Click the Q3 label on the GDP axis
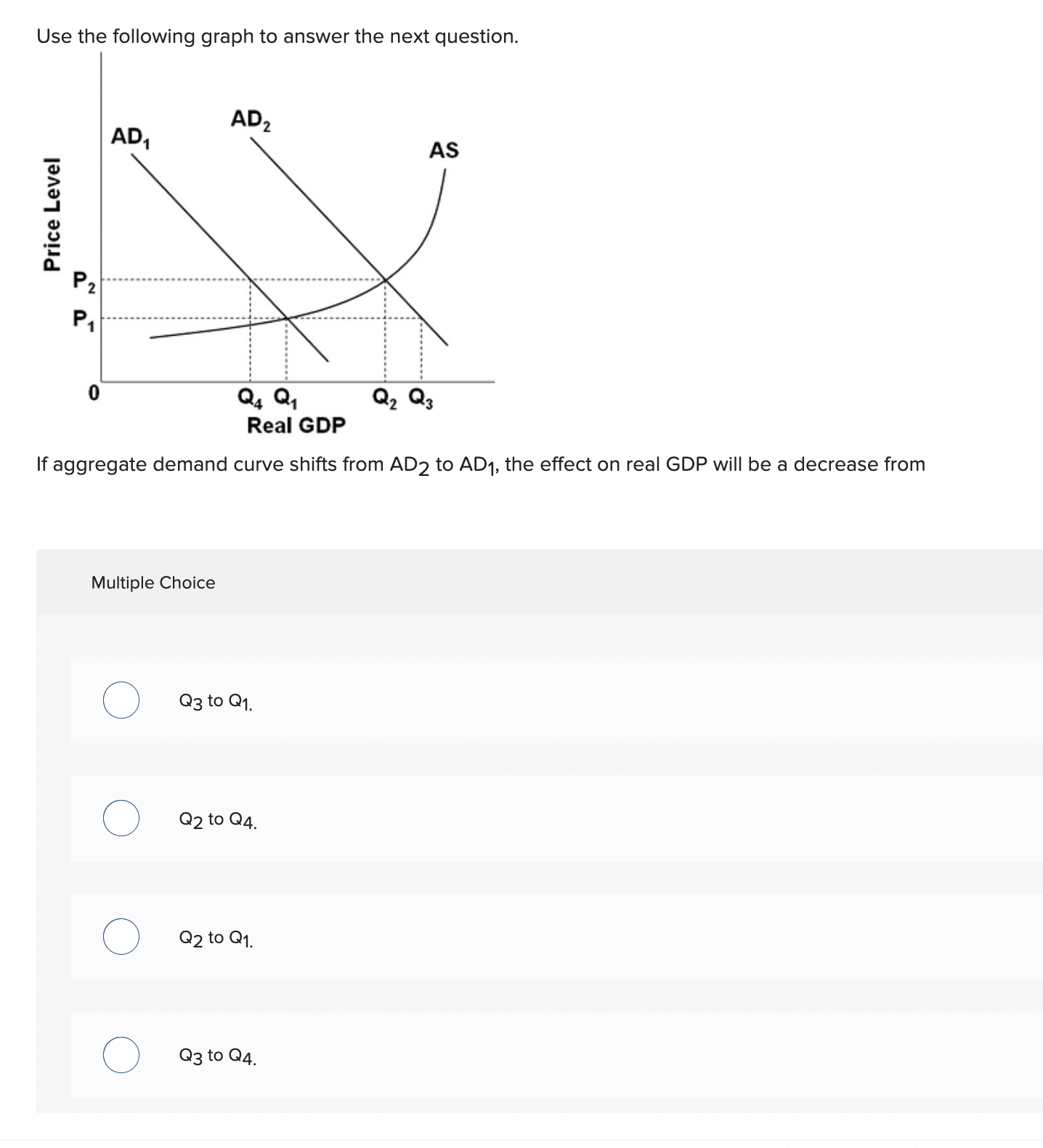 (421, 398)
